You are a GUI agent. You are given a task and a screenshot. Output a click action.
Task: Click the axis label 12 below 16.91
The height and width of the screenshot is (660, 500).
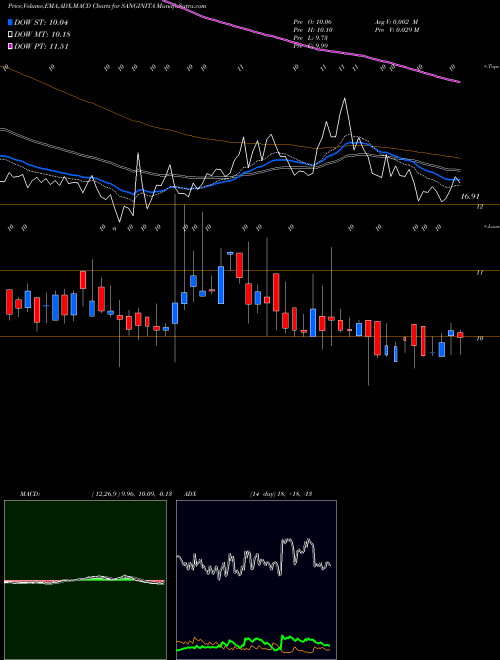click(479, 207)
